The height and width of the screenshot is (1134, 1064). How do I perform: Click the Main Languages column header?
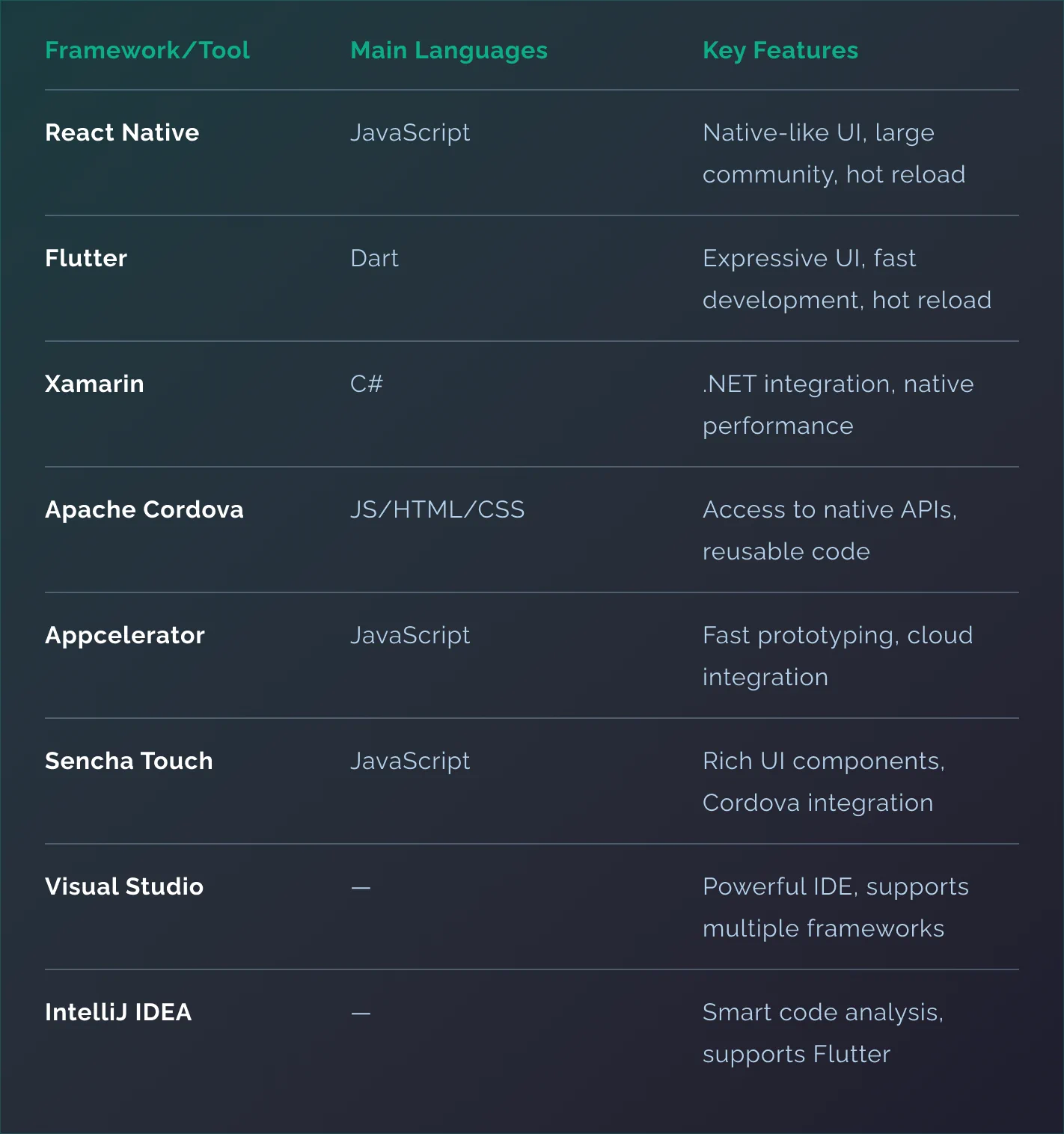point(449,50)
